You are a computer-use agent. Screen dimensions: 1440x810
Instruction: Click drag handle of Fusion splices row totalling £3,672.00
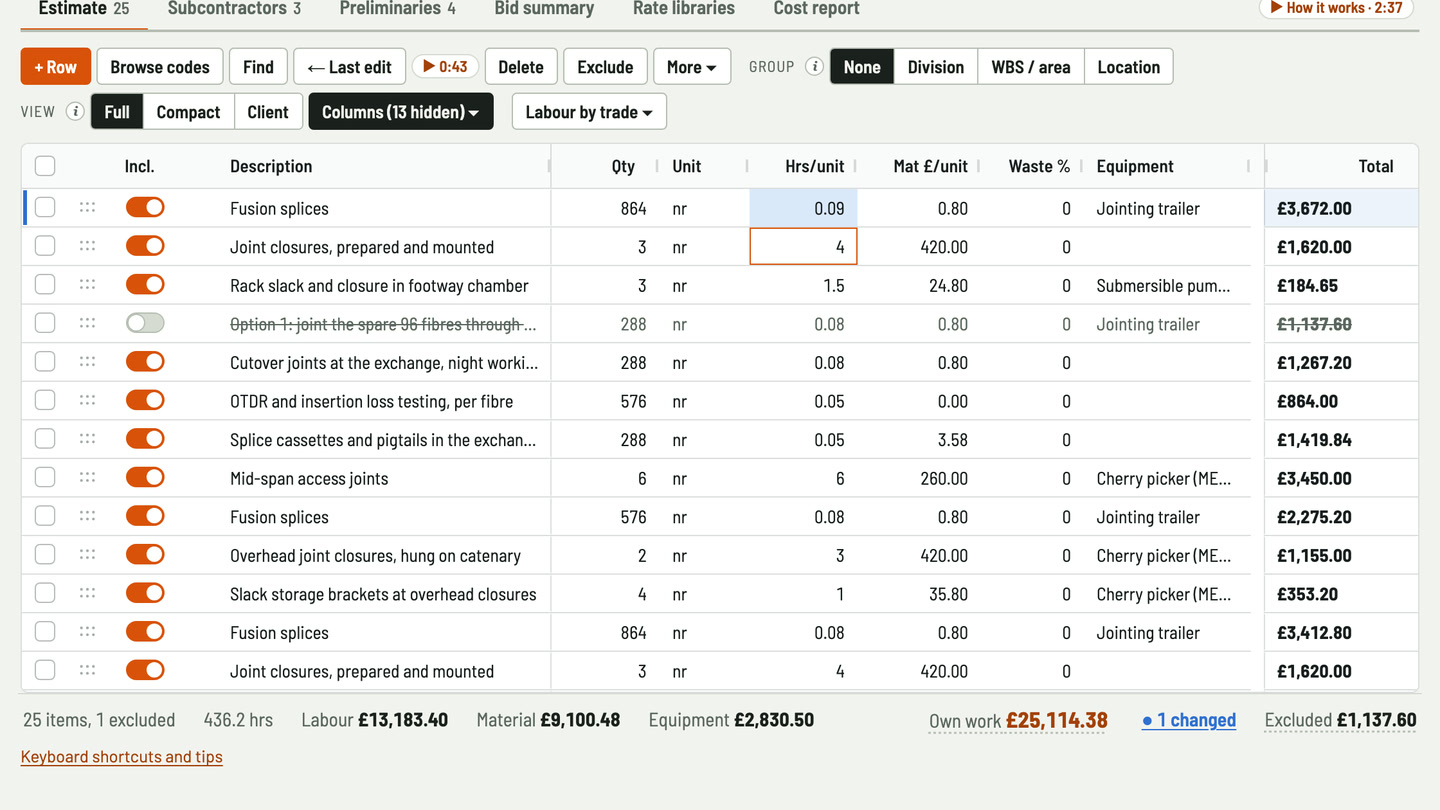(87, 208)
